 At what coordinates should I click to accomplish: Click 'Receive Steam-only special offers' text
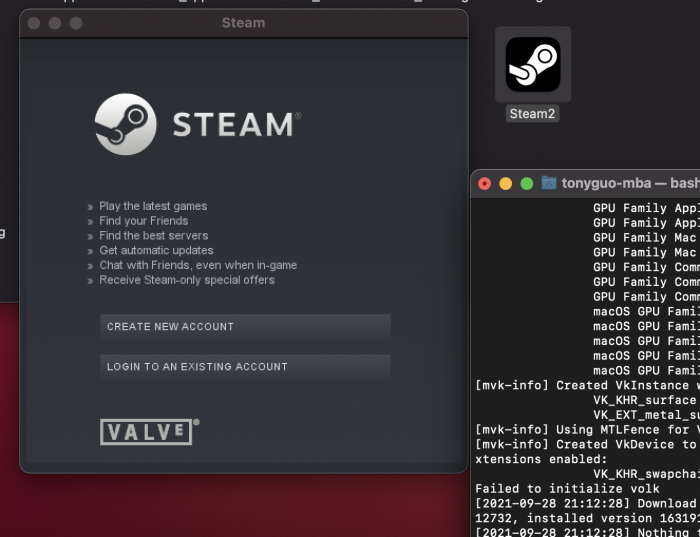pyautogui.click(x=187, y=280)
